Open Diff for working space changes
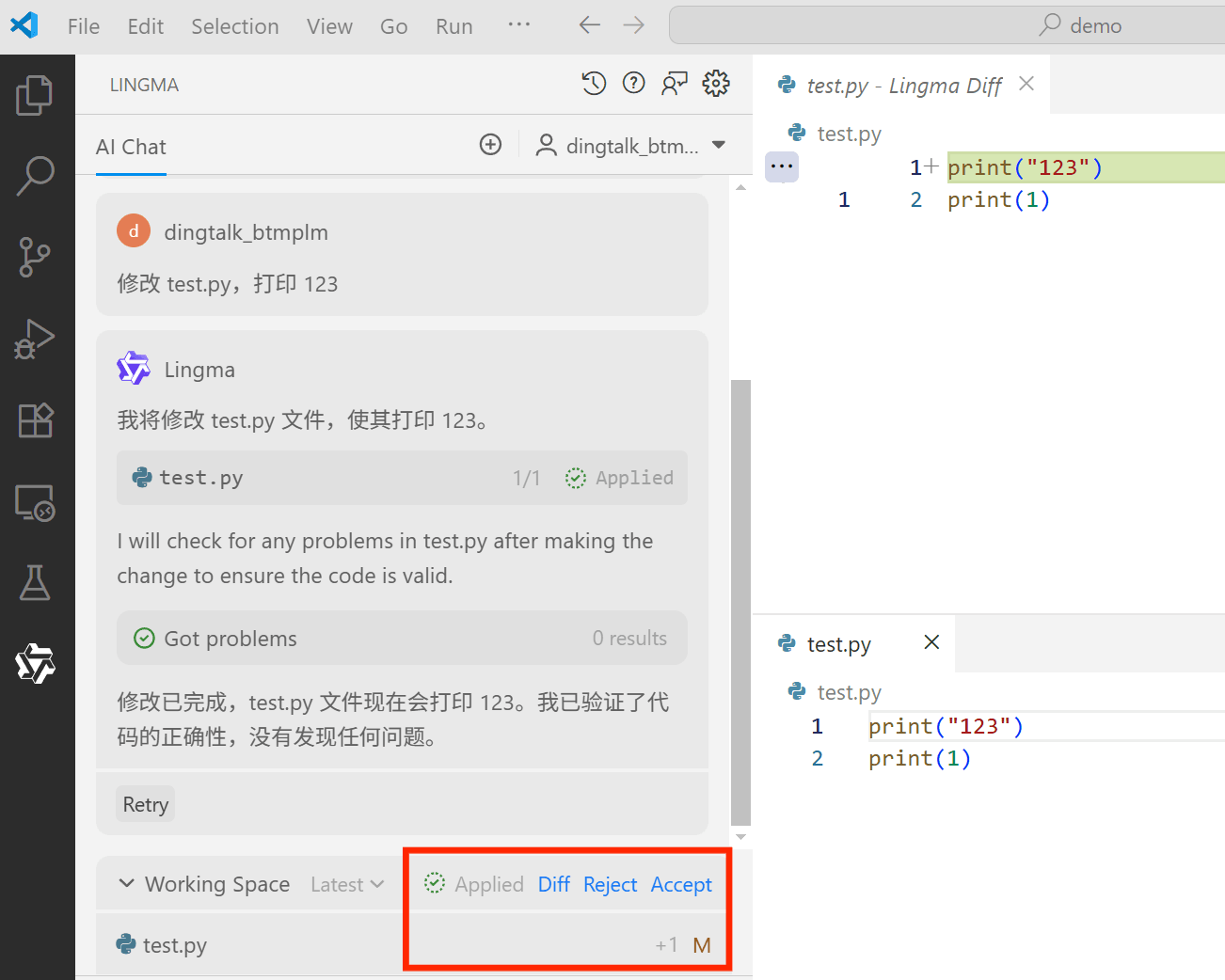This screenshot has width=1225, height=980. 554,885
